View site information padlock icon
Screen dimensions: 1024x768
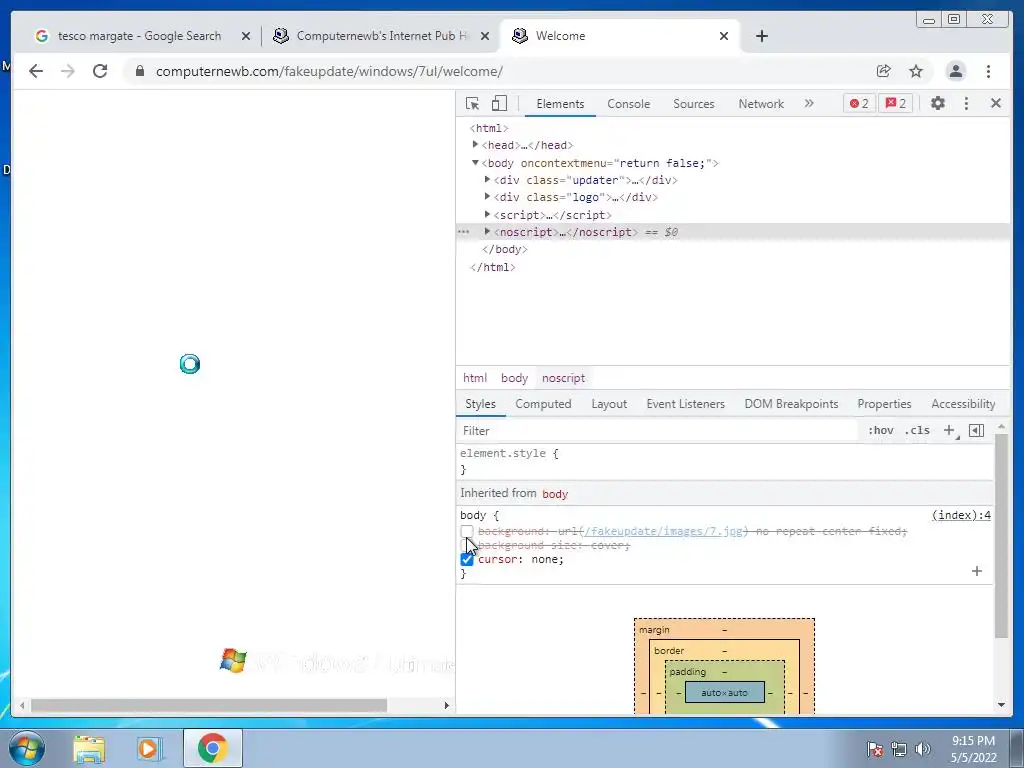(x=140, y=71)
